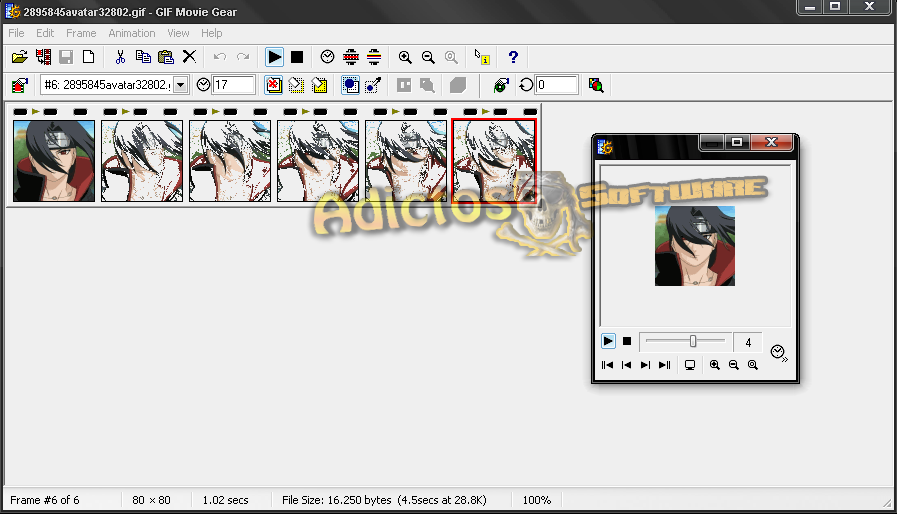Viewport: 897px width, 514px height.
Task: Click the Save disk icon
Action: (66, 57)
